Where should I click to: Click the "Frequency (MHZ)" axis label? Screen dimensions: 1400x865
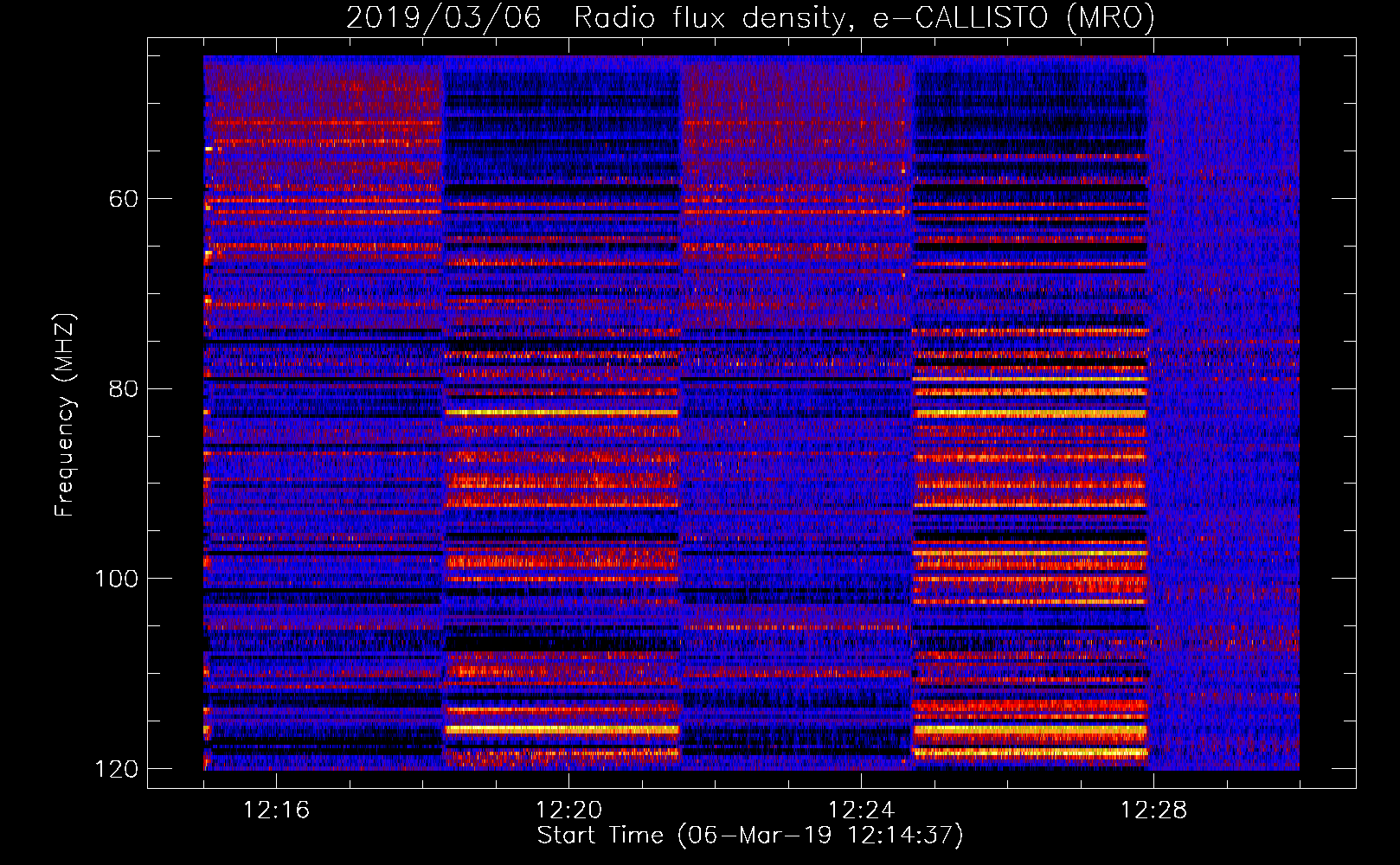click(65, 415)
